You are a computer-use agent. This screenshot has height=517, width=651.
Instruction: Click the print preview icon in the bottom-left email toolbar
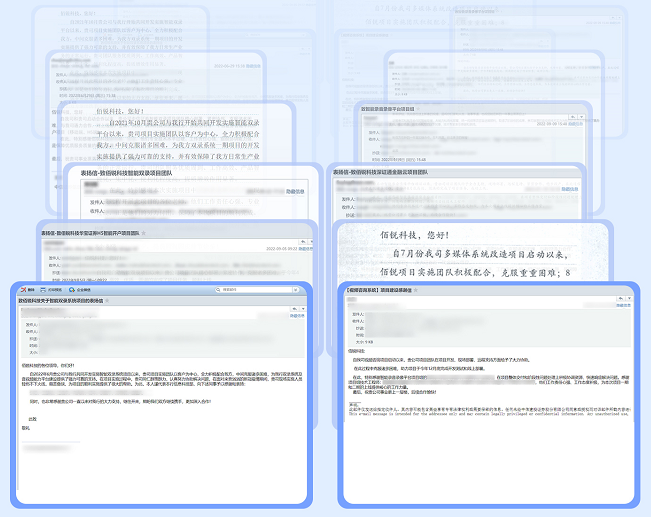[x=43, y=289]
